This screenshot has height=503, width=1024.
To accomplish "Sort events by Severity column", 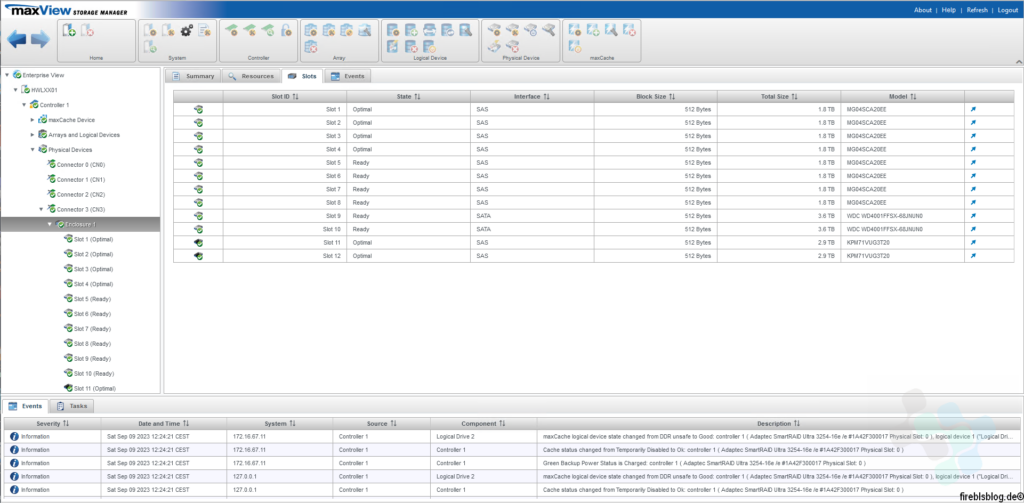I will [53, 424].
